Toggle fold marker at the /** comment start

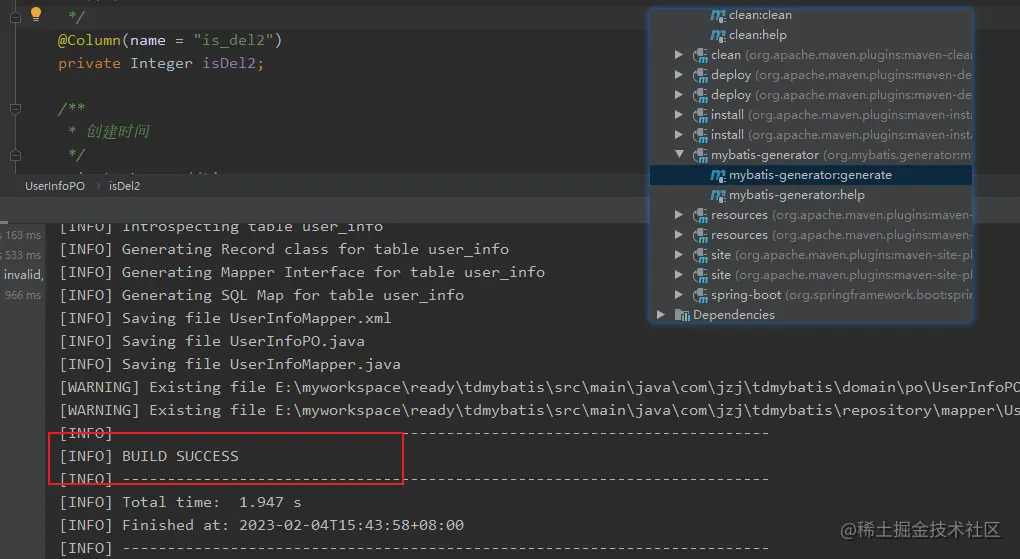tap(16, 109)
